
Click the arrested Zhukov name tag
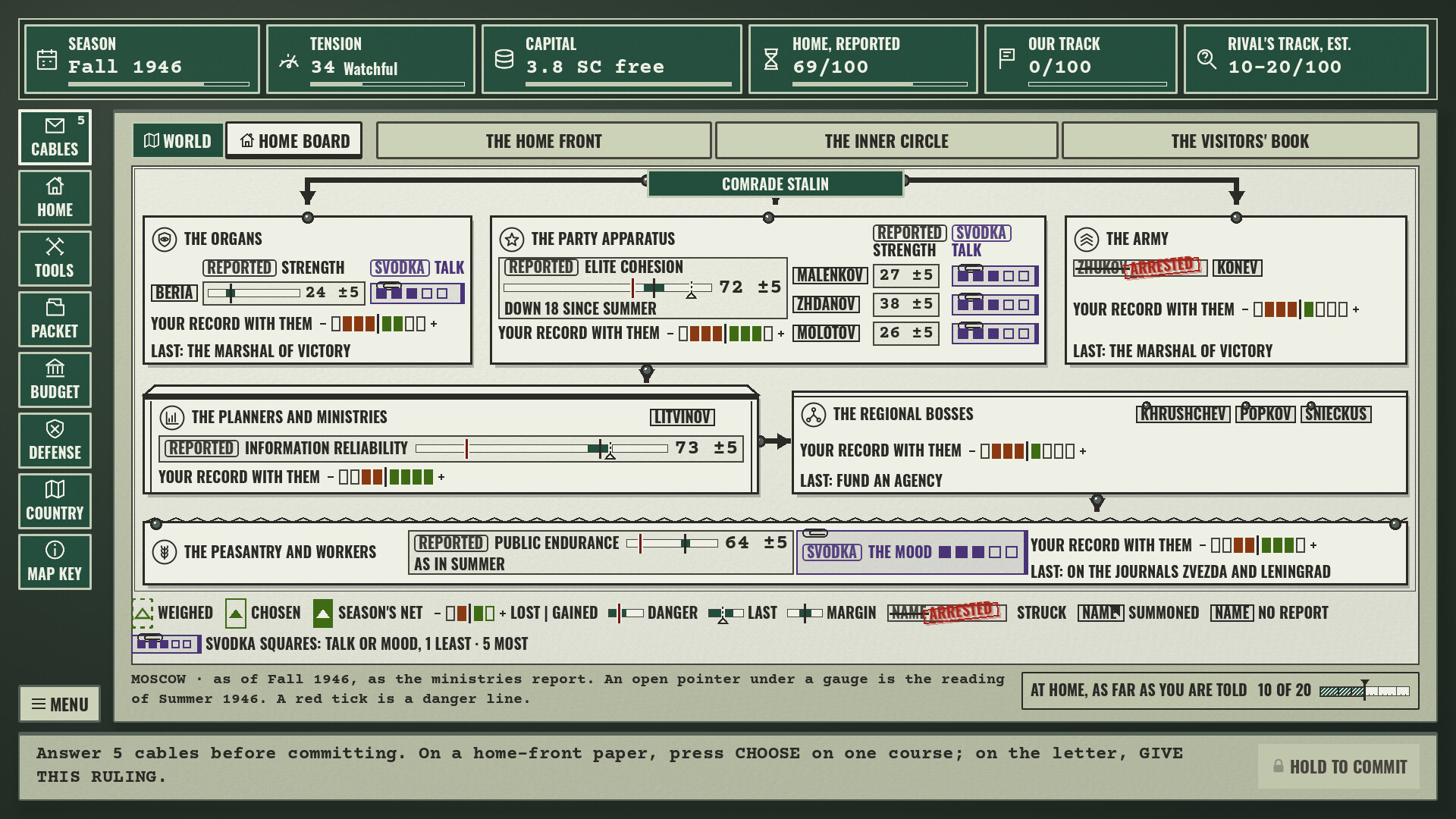tap(1140, 268)
